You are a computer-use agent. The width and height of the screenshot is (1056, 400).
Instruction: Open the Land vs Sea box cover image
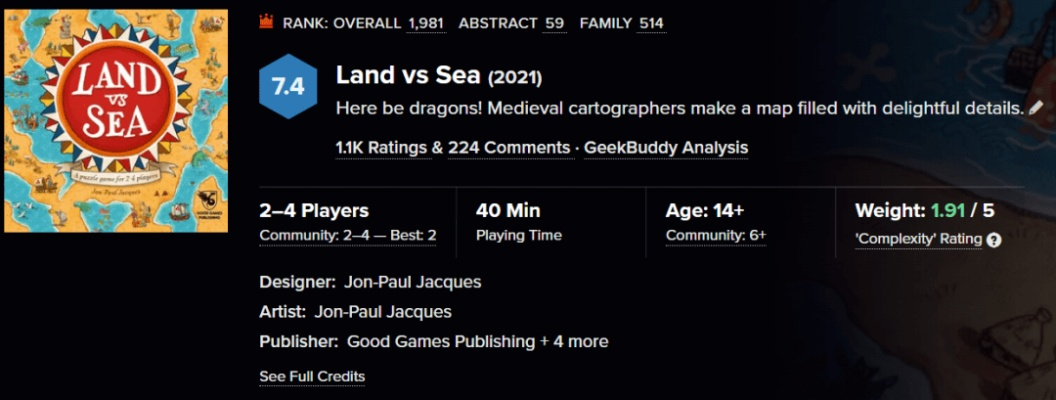tap(115, 121)
